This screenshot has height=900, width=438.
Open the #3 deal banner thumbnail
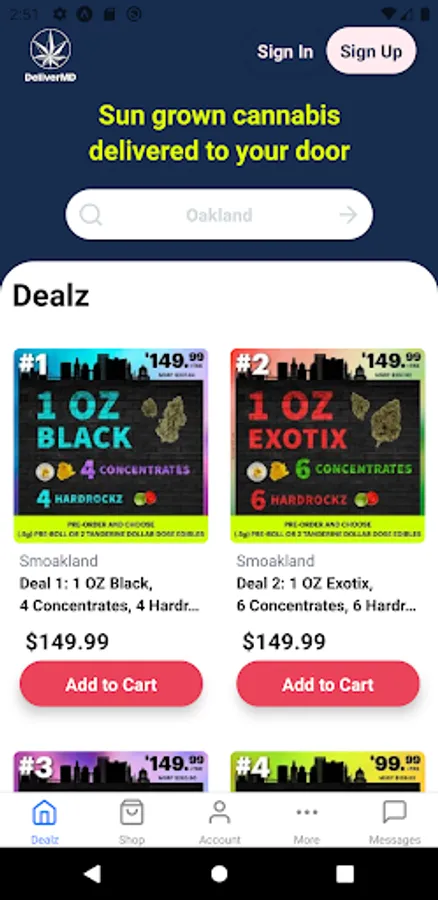(111, 772)
